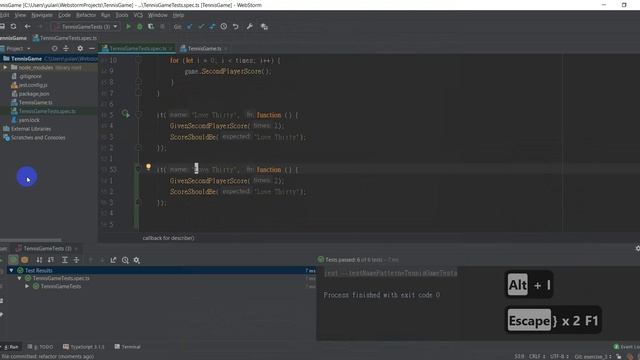
Task: Toggle show passed tests green button
Action: [13, 260]
